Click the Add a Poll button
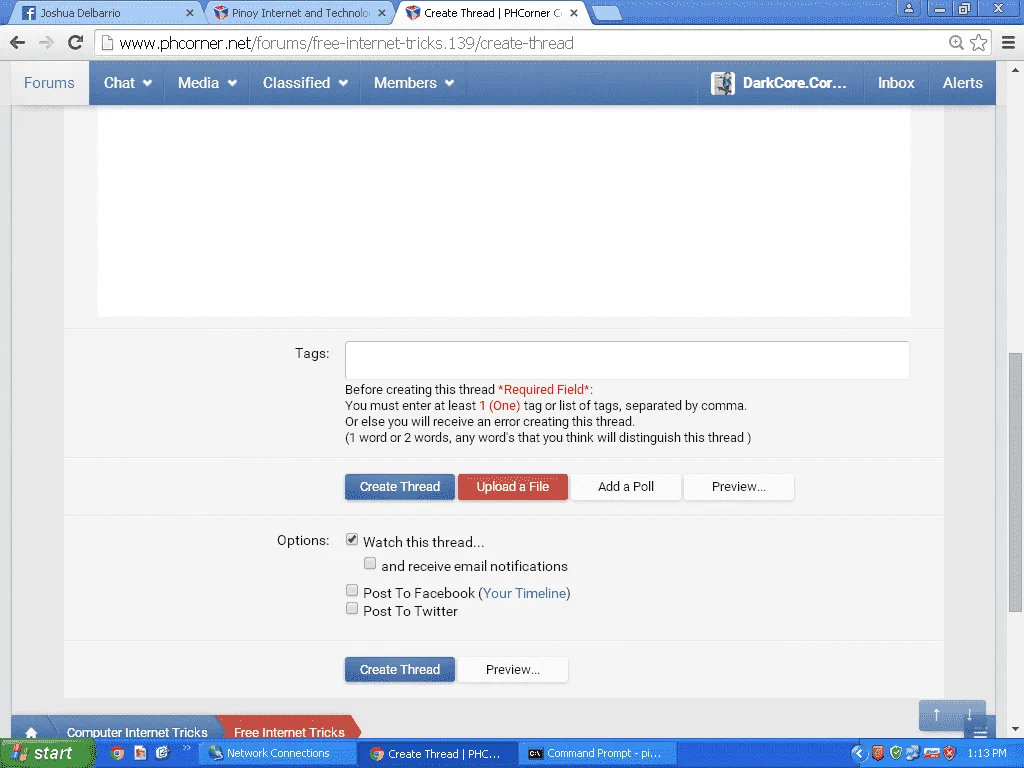Screen dimensions: 1024x768 [x=626, y=487]
